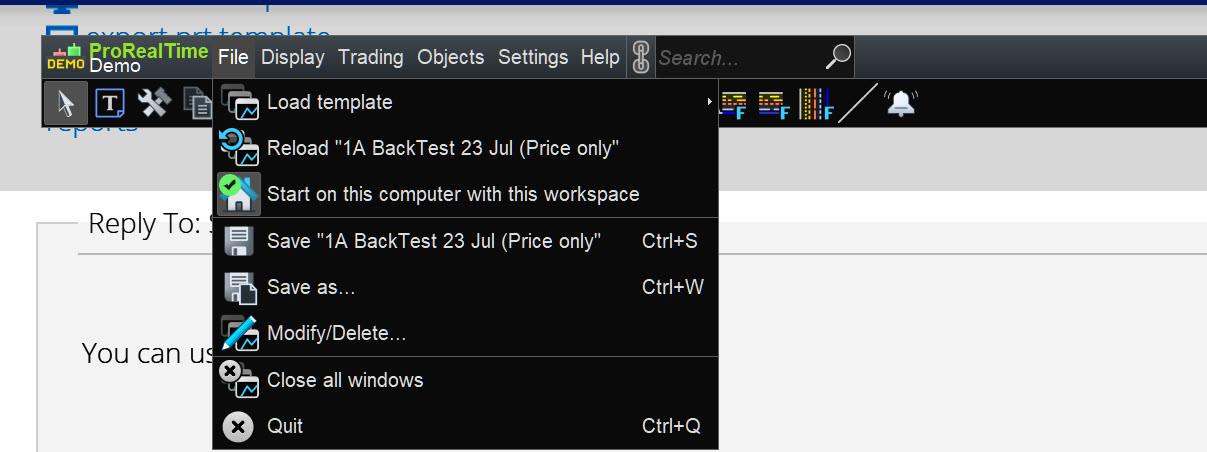
Task: Click the magnifying glass search icon
Action: [x=838, y=58]
